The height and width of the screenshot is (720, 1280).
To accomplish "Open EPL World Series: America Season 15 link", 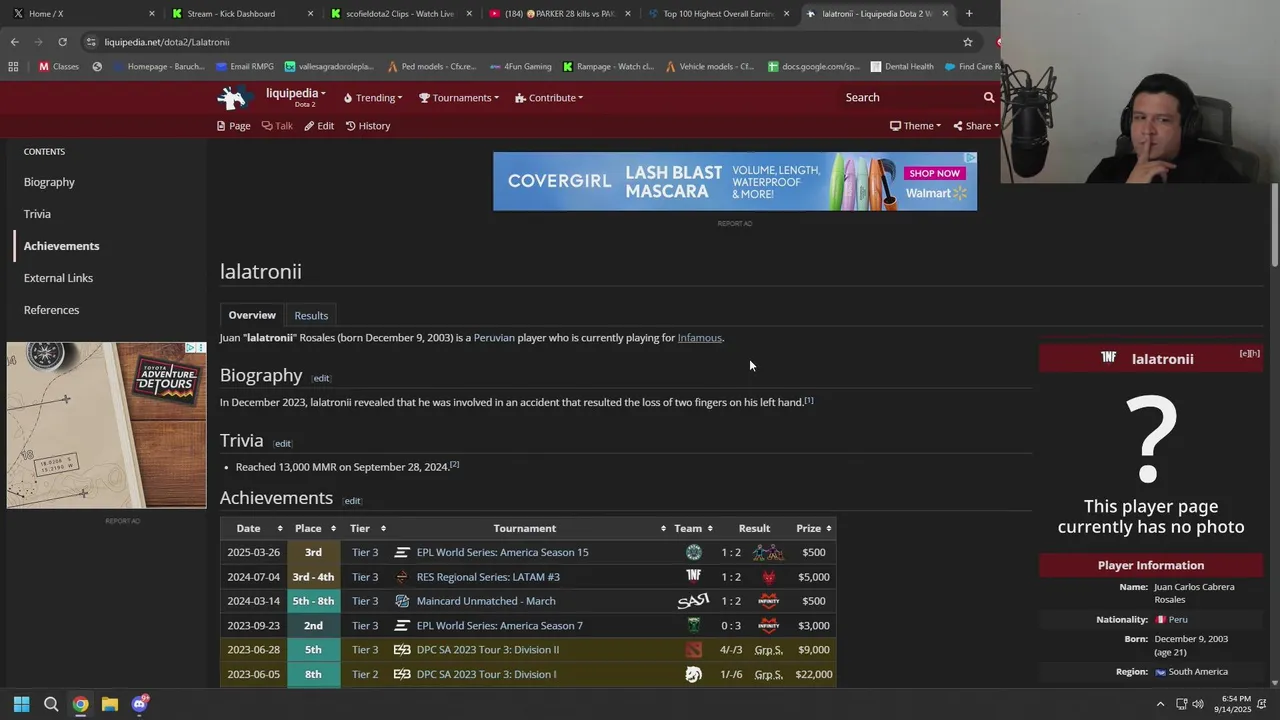I will coord(502,552).
